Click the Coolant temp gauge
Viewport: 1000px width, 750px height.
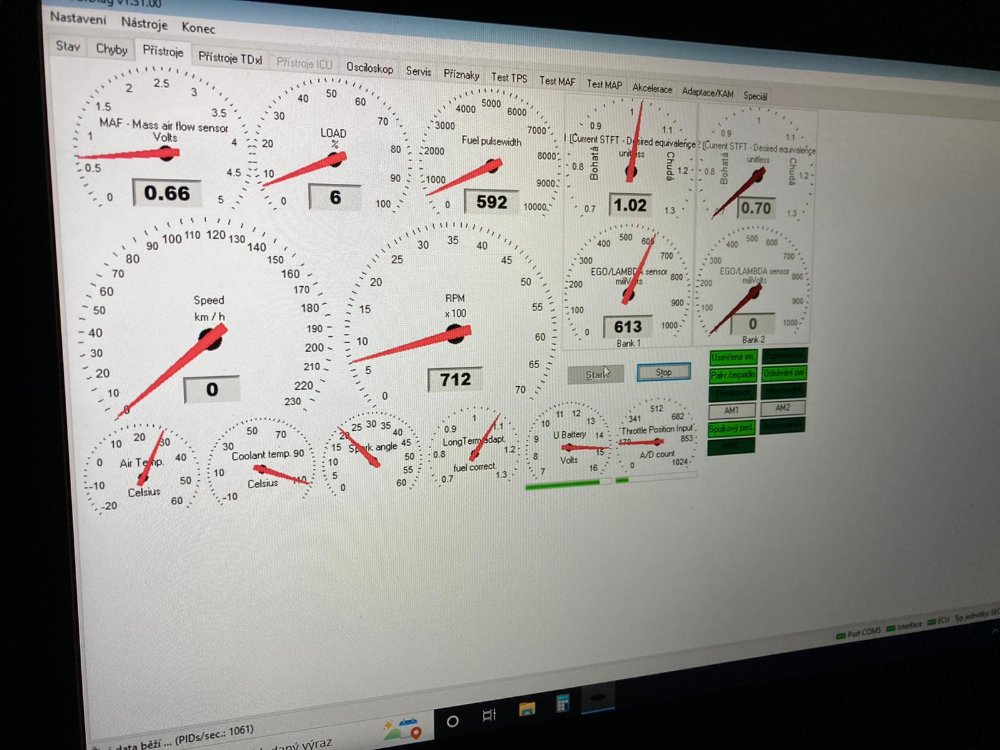pos(262,467)
